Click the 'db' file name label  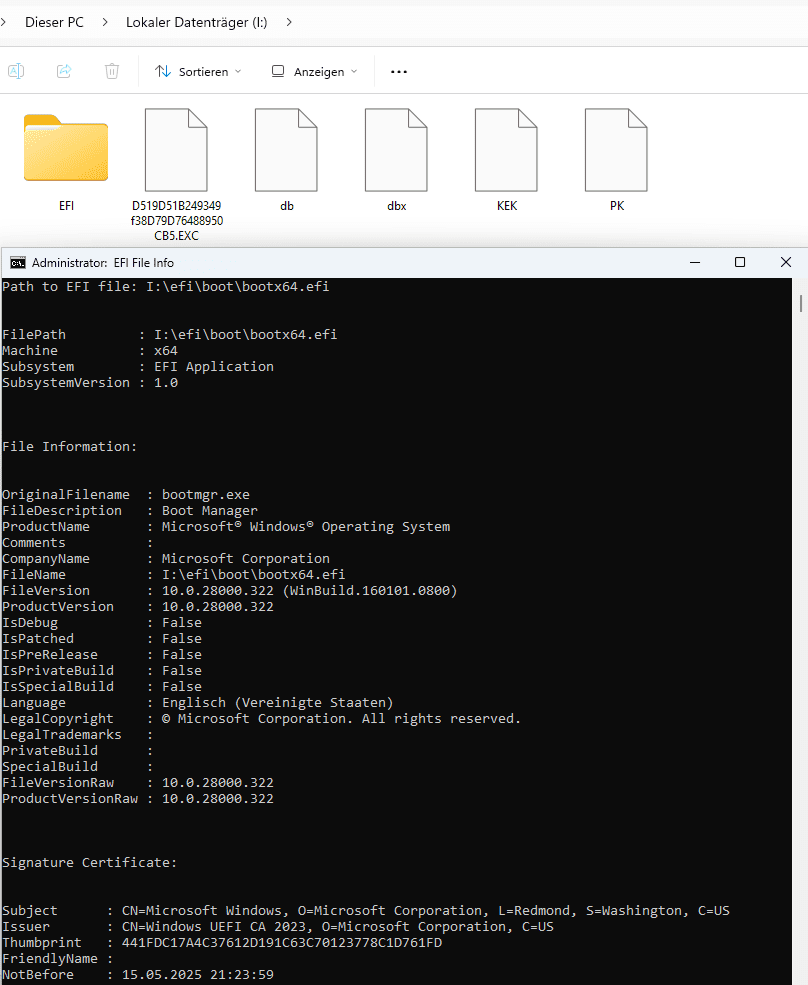(287, 206)
